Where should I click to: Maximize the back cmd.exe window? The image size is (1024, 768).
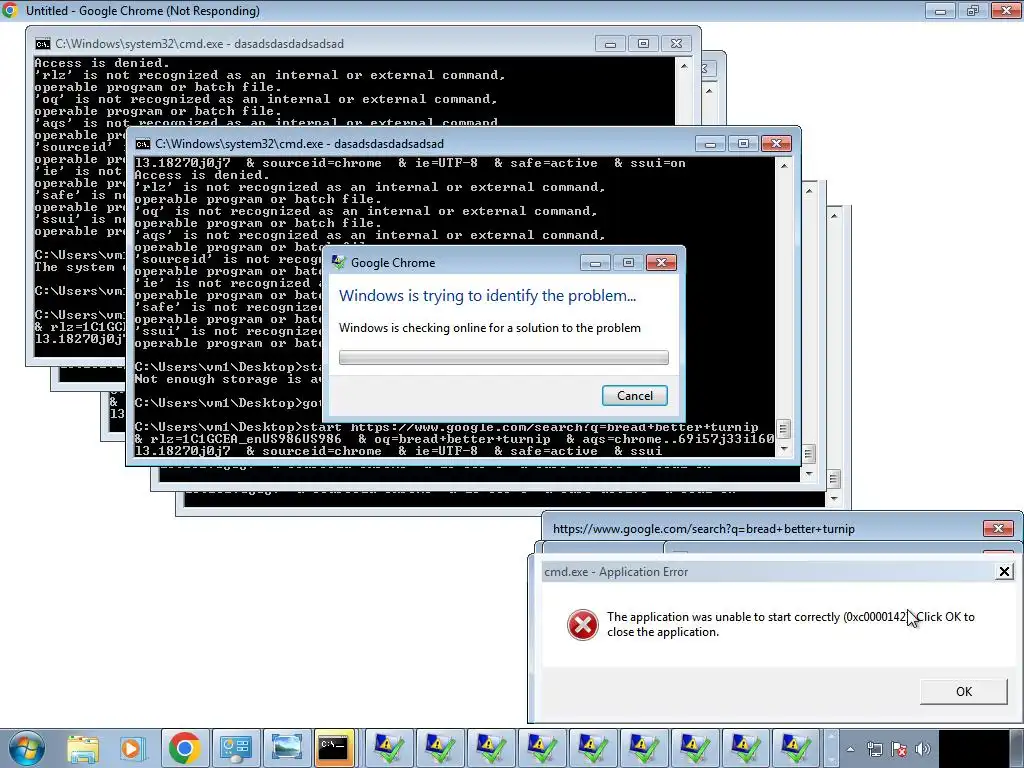(x=643, y=44)
